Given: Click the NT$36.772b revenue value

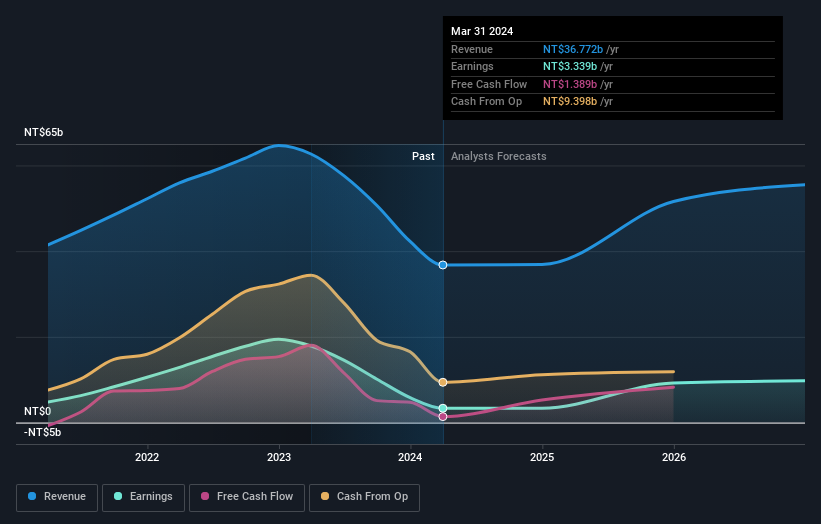Looking at the screenshot, I should tap(573, 49).
